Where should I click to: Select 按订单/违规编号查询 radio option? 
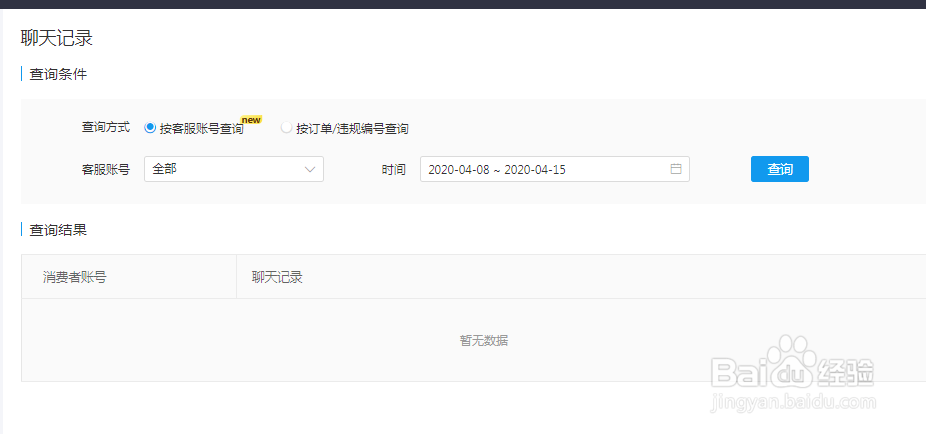[x=286, y=128]
